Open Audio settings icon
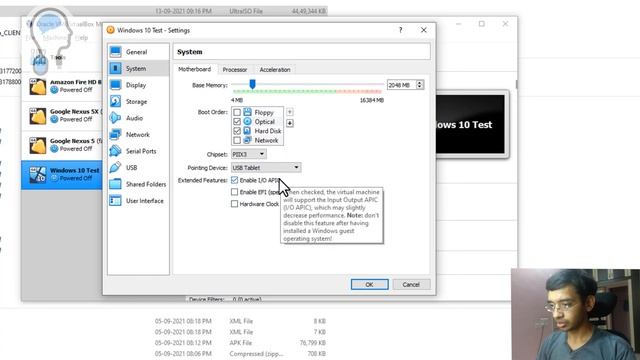The width and height of the screenshot is (640, 360). tap(116, 118)
